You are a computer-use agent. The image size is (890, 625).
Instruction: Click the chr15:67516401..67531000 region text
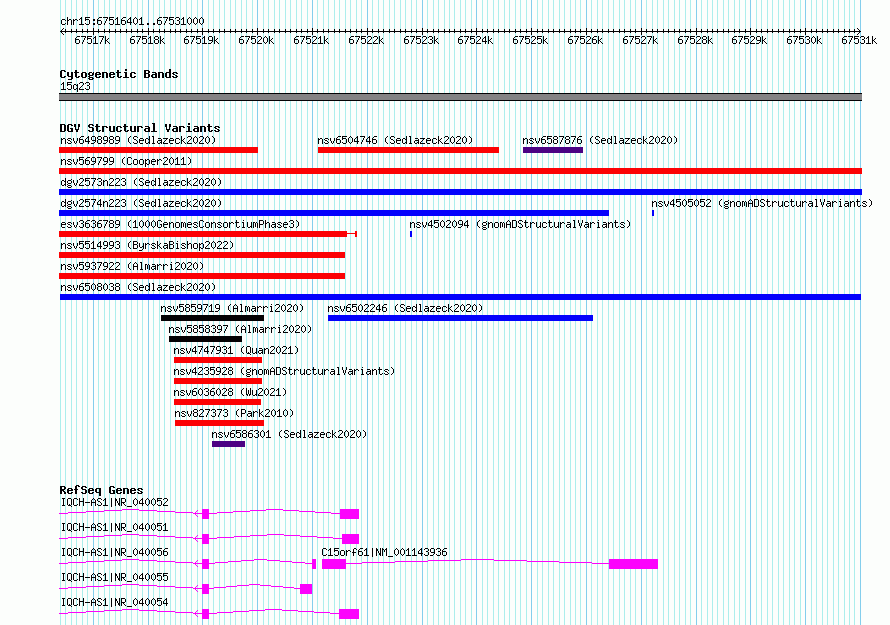[132, 21]
